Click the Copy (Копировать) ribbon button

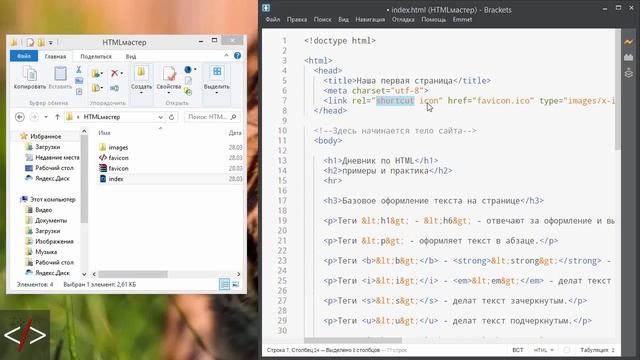tap(30, 78)
